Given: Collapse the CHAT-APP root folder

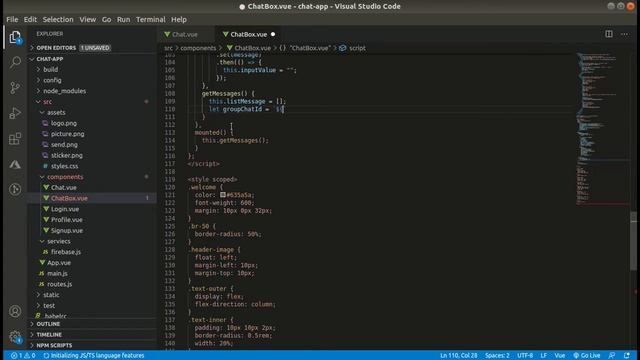Looking at the screenshot, I should click(x=92, y=59).
